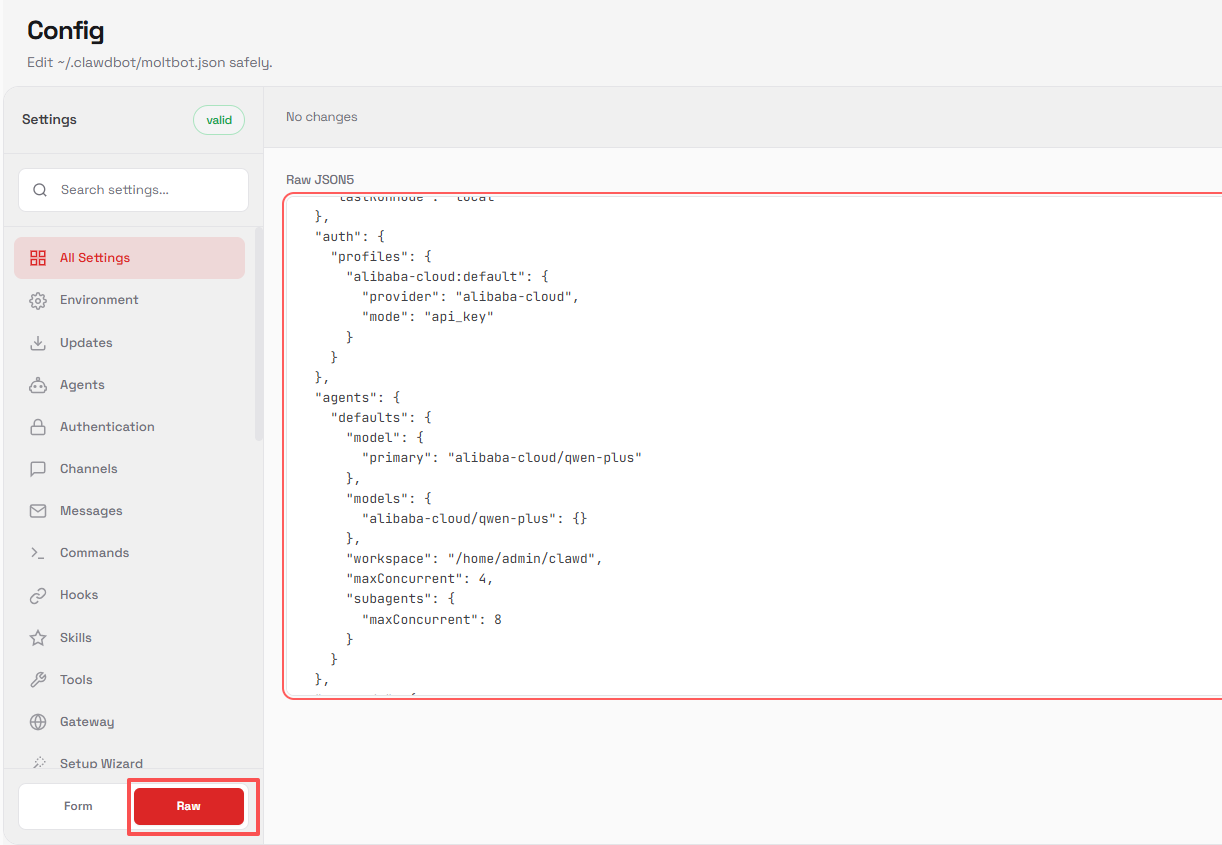Click the Skills star icon

(x=38, y=638)
